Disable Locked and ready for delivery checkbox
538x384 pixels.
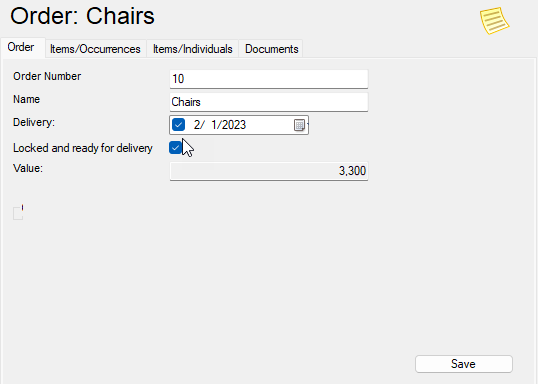tap(175, 148)
